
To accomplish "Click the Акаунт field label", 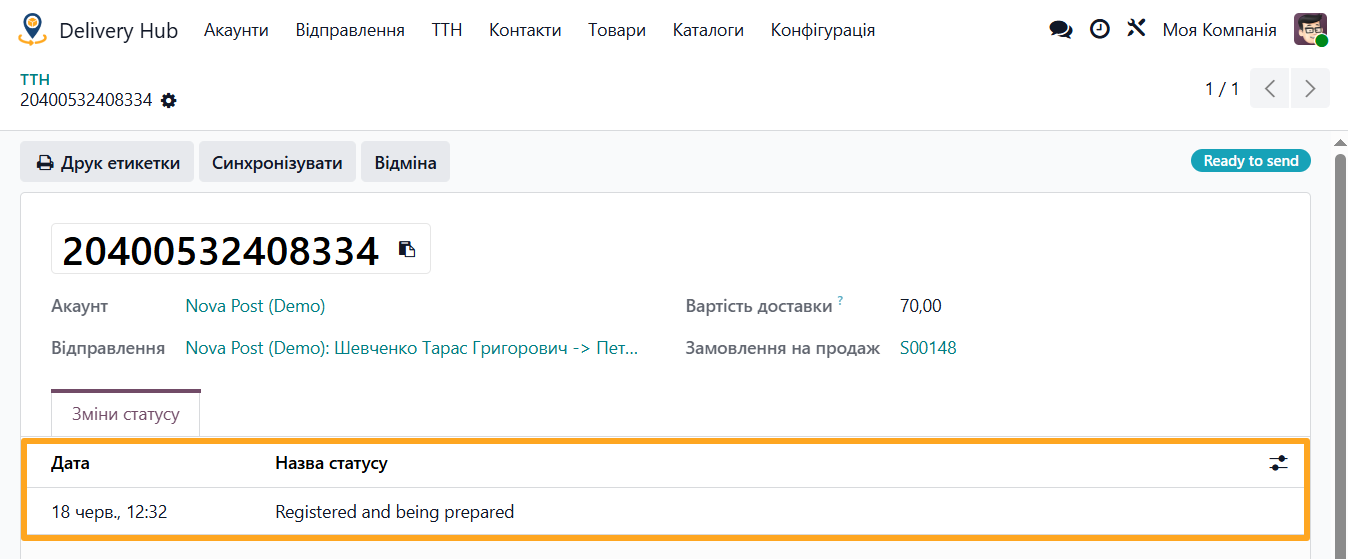I will coord(79,306).
